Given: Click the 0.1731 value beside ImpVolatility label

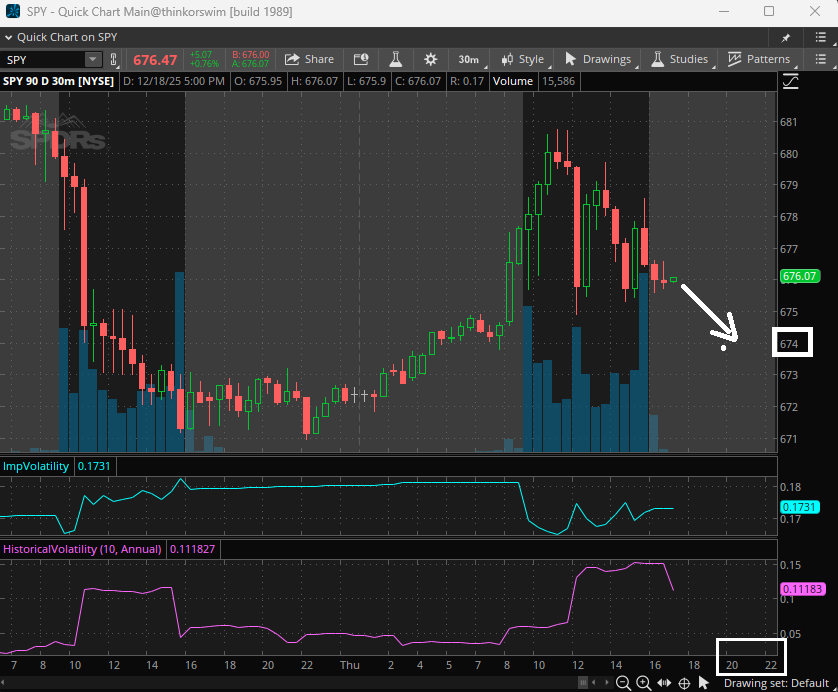Looking at the screenshot, I should click(94, 466).
